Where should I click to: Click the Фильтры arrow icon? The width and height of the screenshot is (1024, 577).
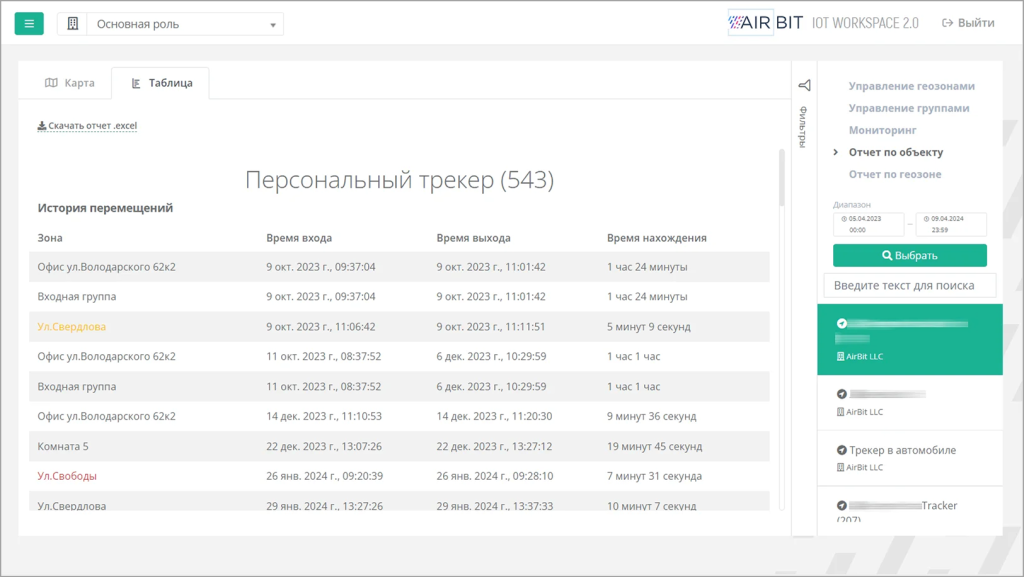804,86
